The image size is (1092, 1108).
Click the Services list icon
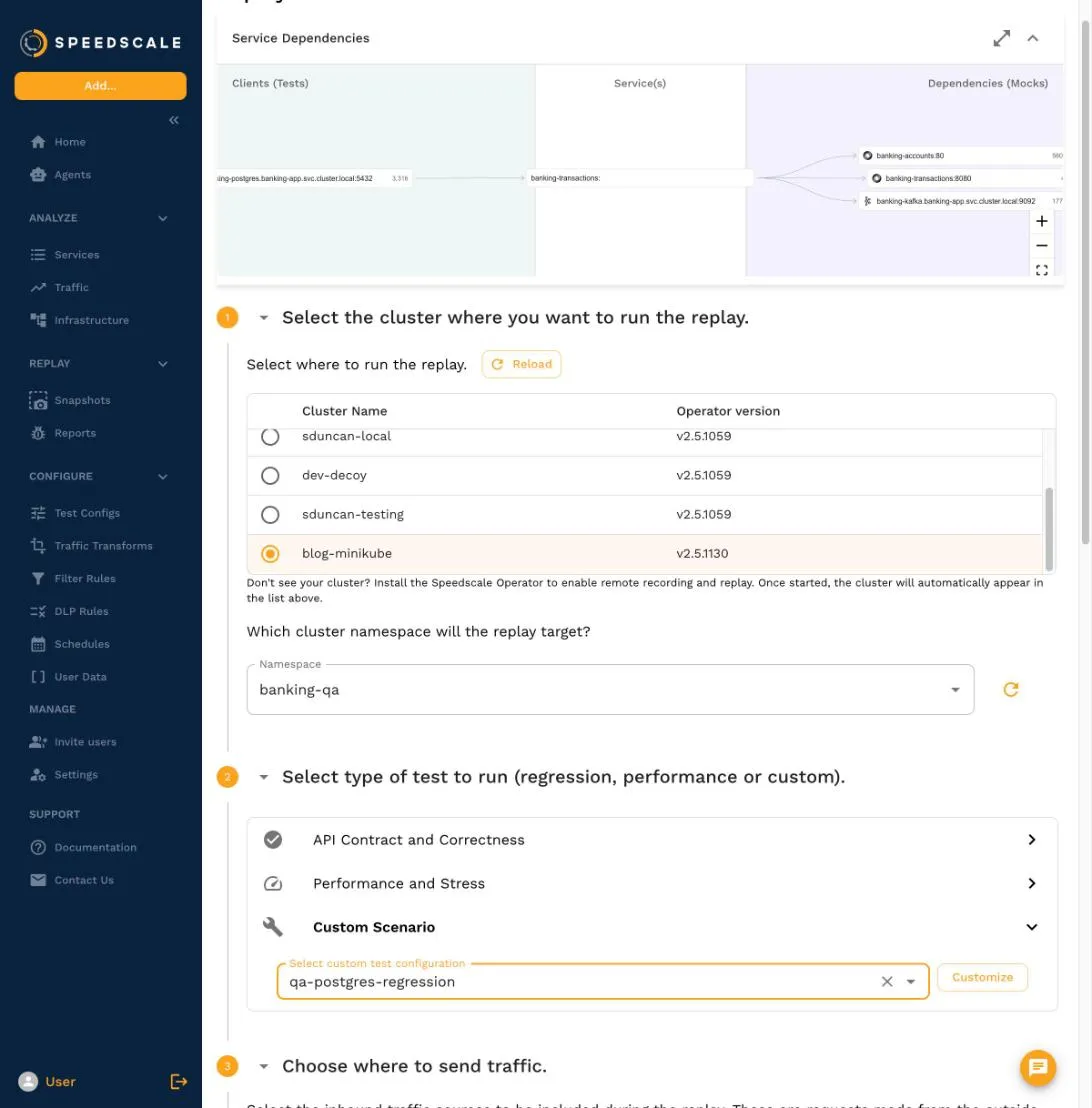point(38,254)
